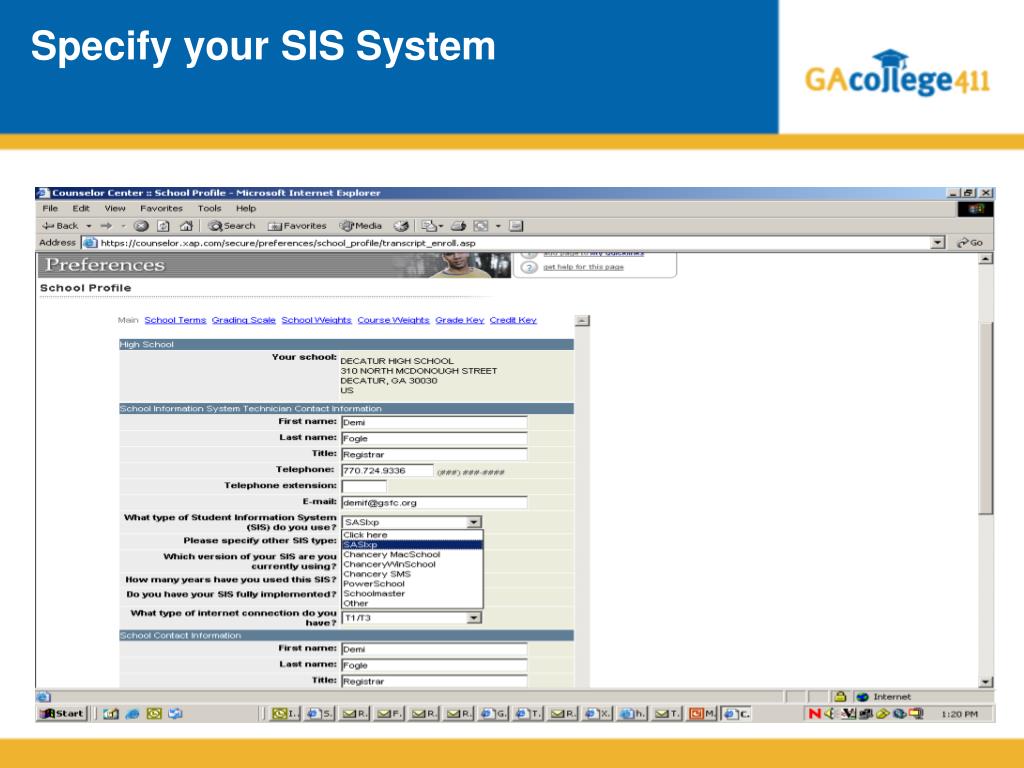
Task: Click the Mail envelope toolbar icon
Action: [x=428, y=226]
